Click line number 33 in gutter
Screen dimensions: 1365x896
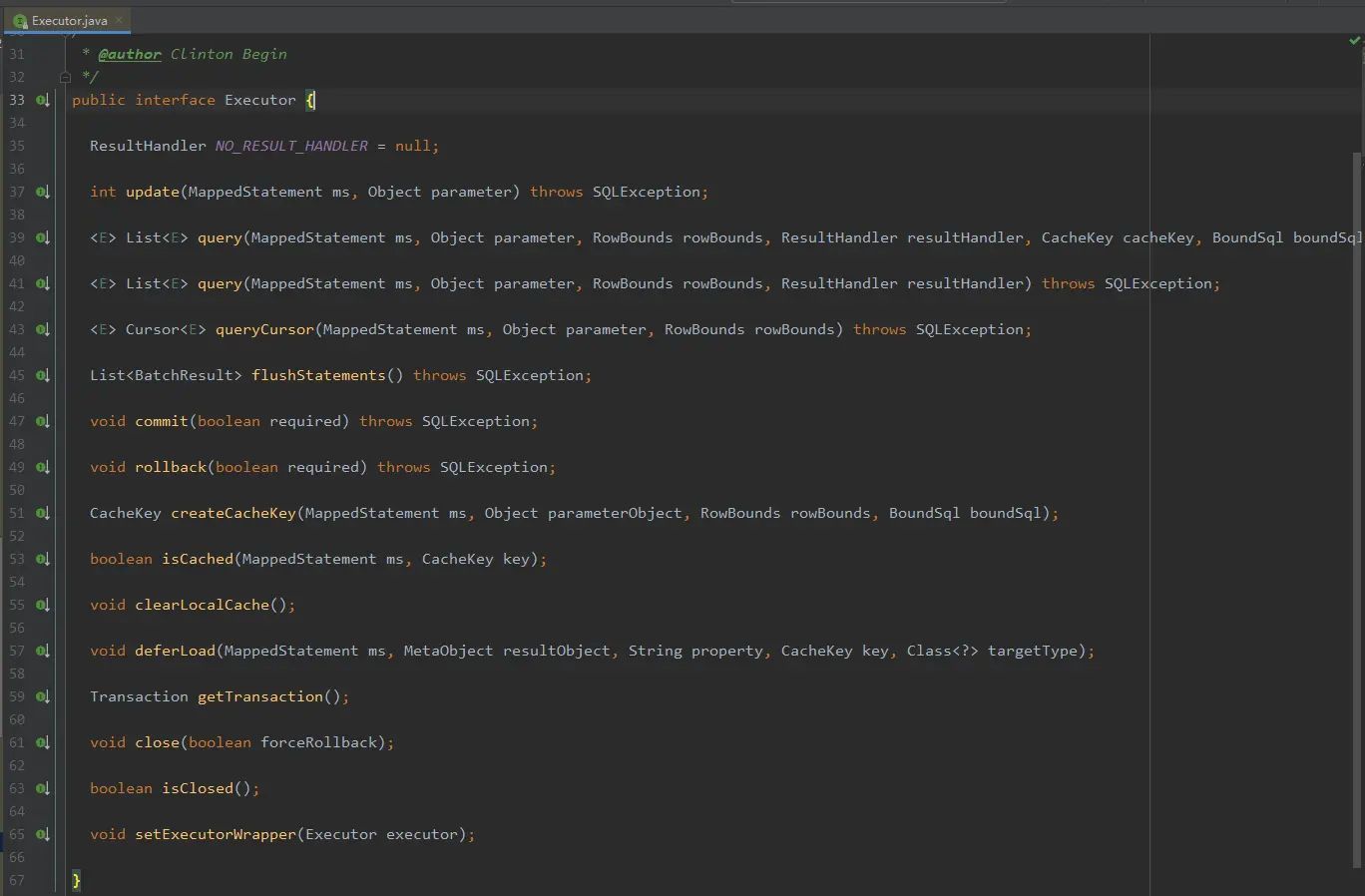(x=17, y=100)
